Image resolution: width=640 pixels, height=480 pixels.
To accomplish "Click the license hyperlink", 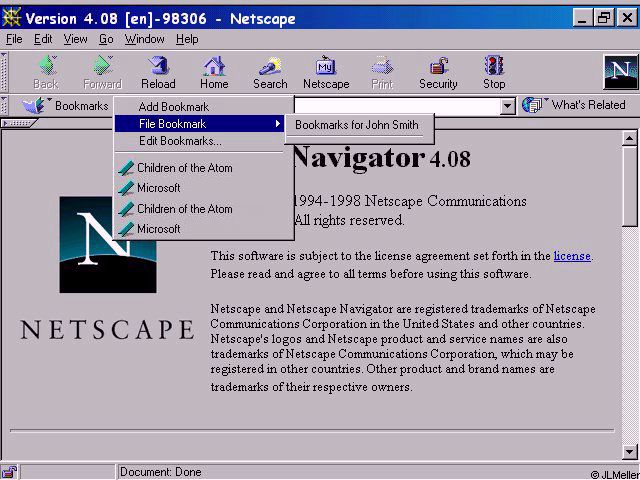I will [572, 256].
